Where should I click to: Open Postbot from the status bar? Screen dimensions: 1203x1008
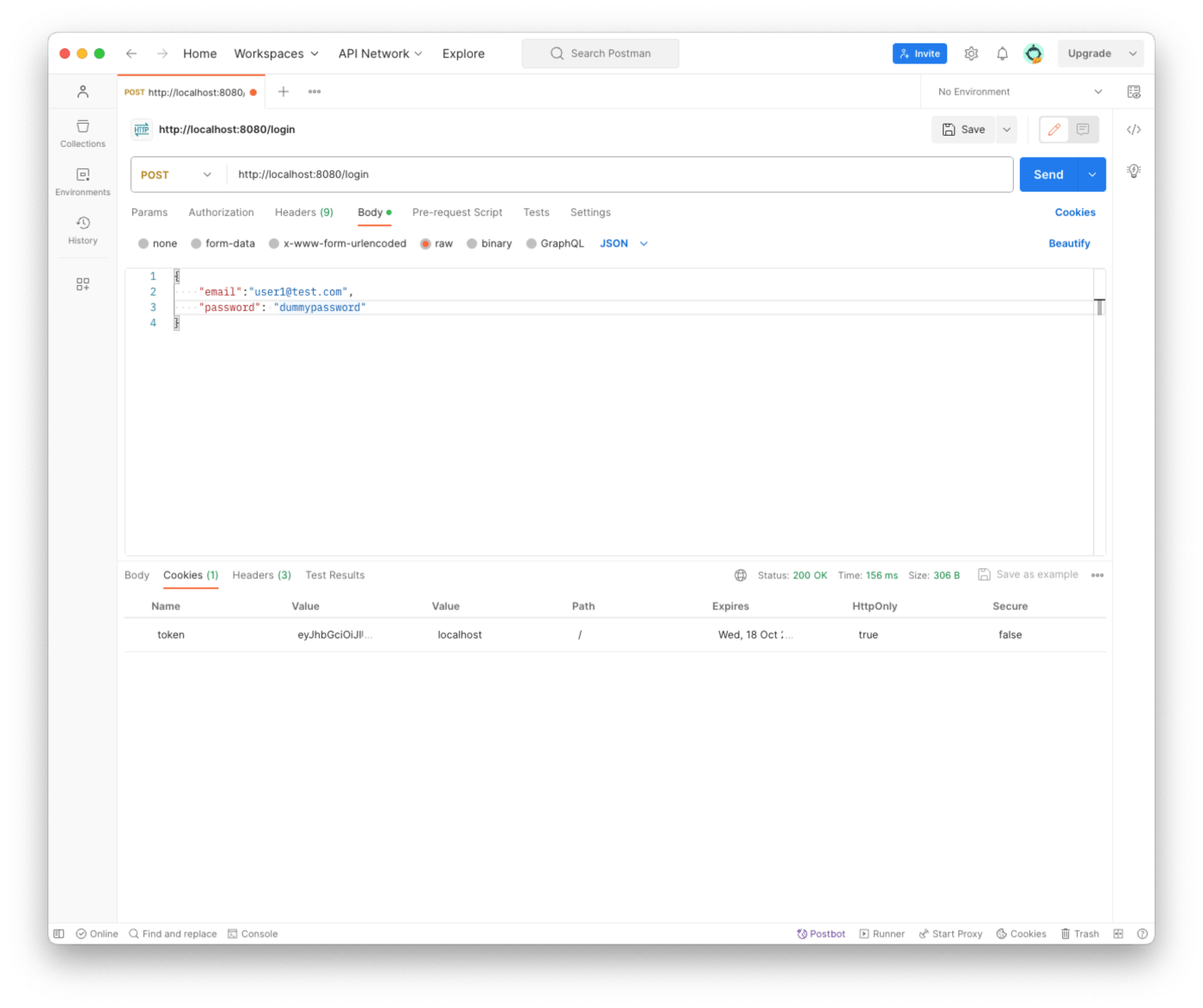tap(821, 933)
